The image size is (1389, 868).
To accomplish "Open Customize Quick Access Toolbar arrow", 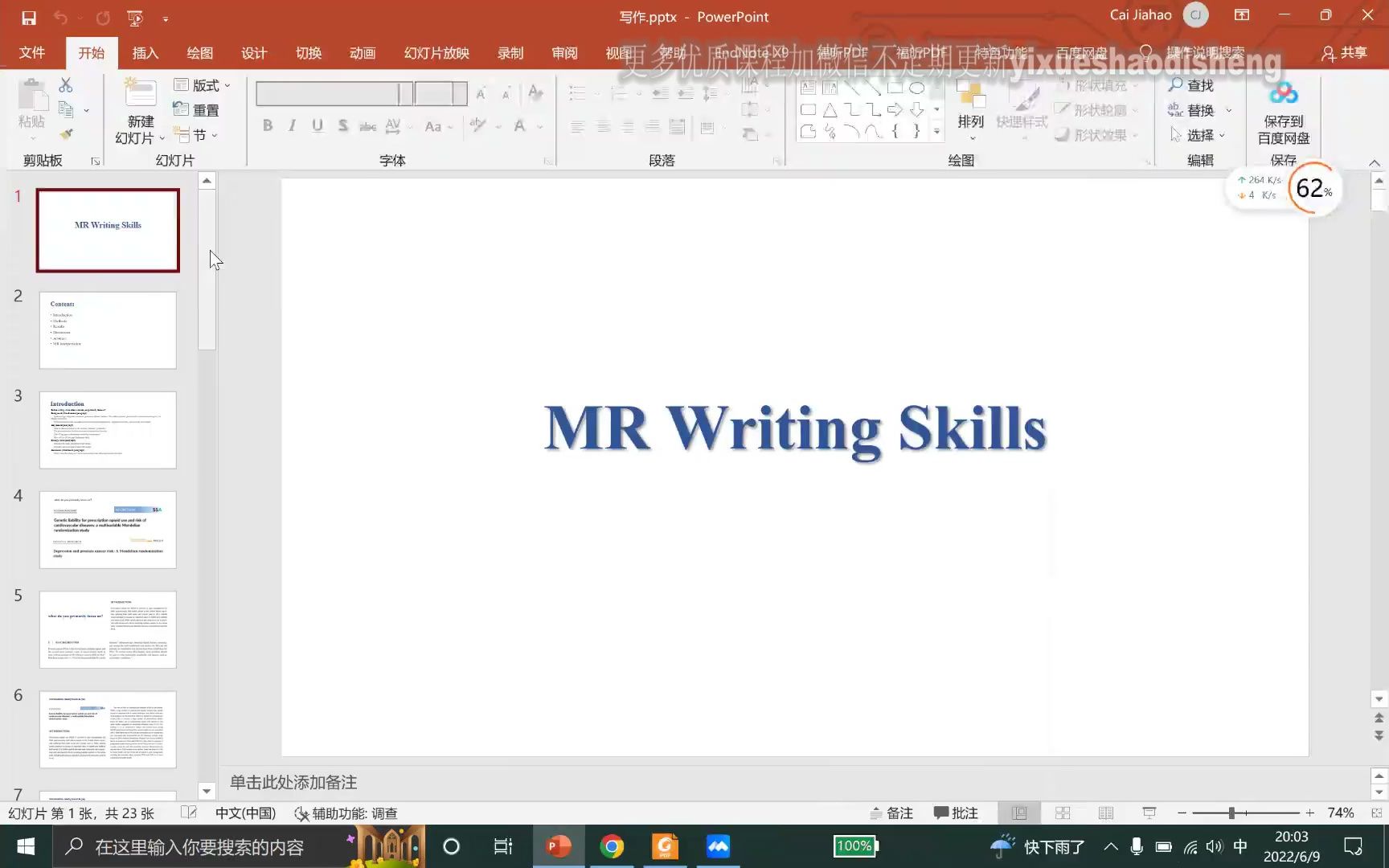I will [166, 18].
